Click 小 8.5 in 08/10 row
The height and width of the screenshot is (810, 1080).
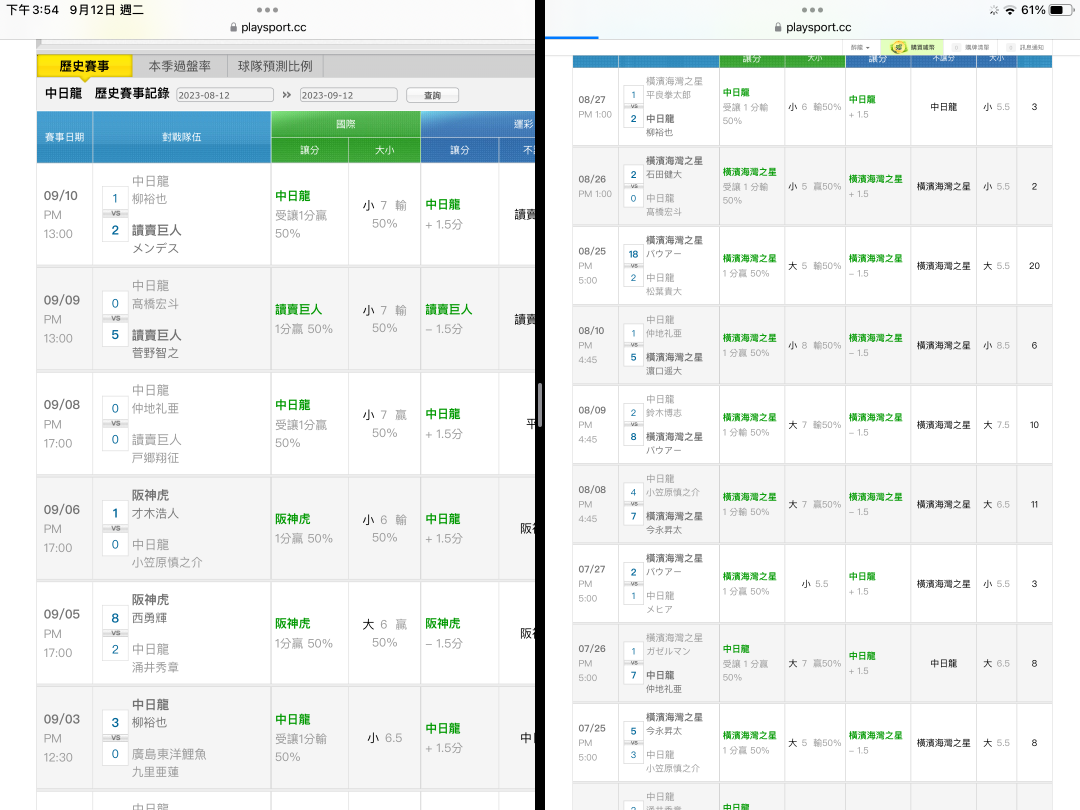click(x=996, y=346)
